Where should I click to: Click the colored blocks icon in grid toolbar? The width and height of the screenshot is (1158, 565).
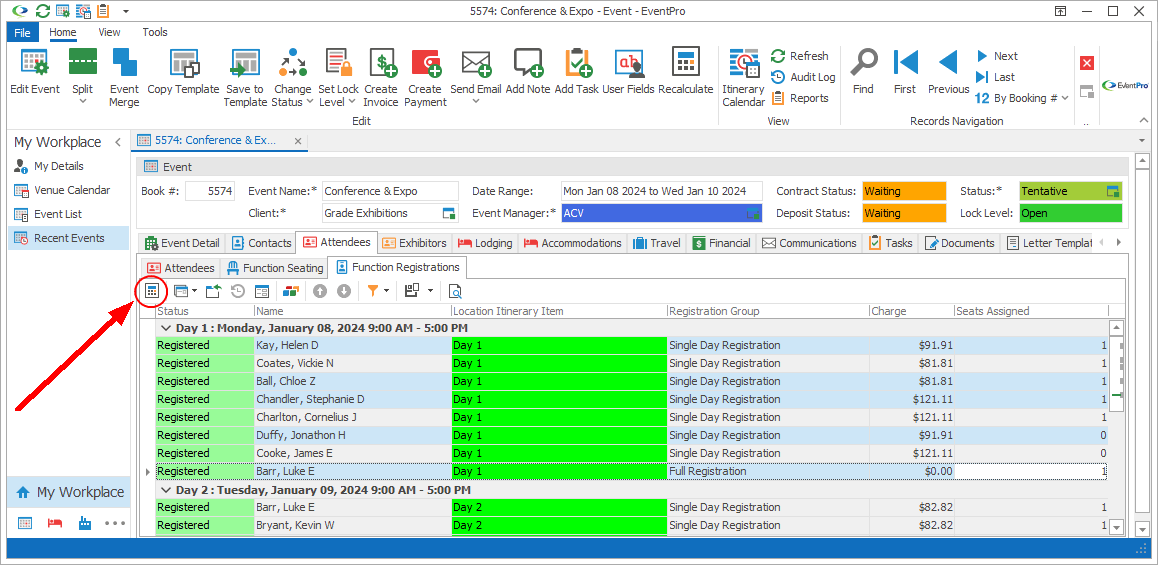pos(291,291)
